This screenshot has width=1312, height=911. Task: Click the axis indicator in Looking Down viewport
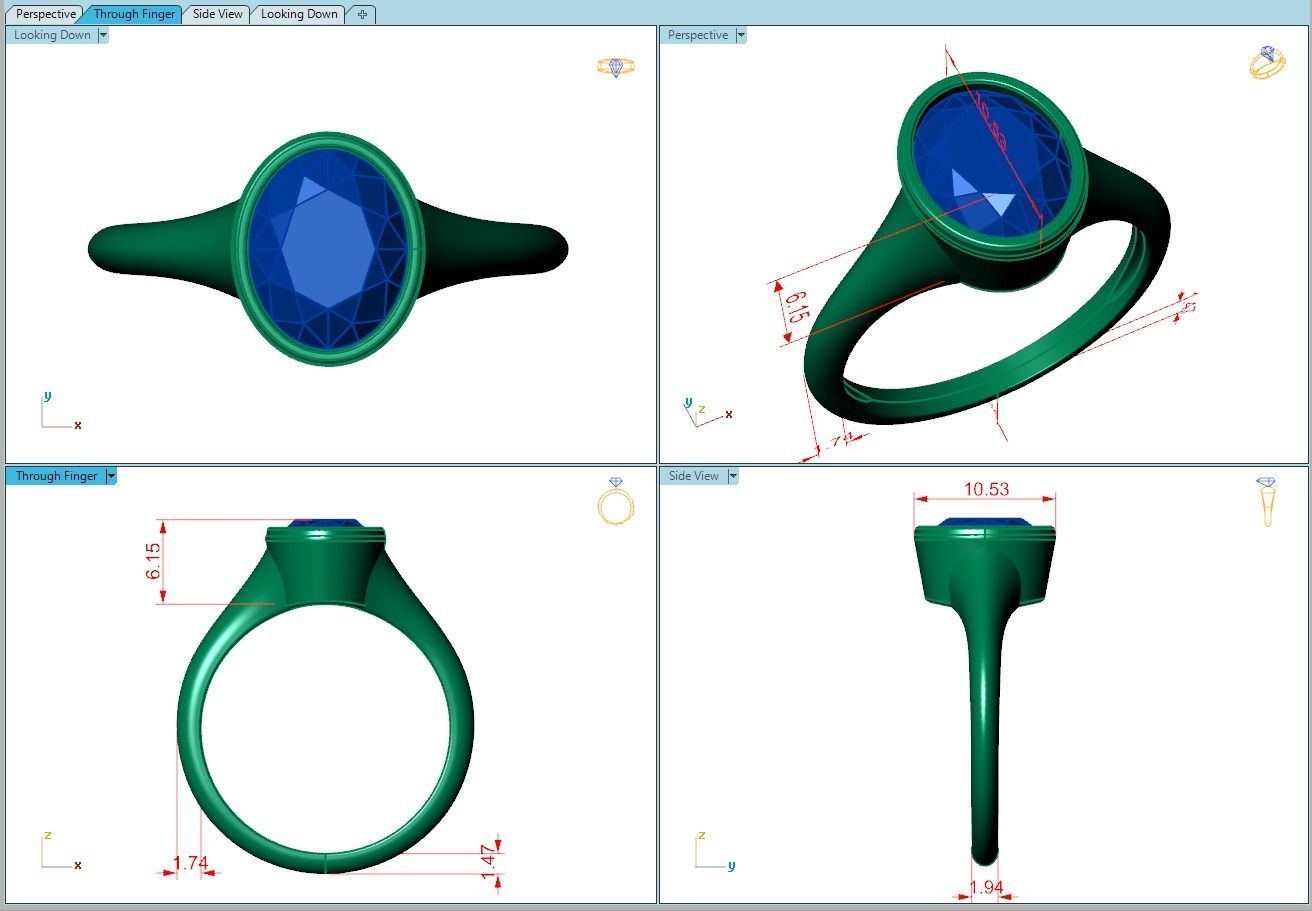click(x=60, y=412)
